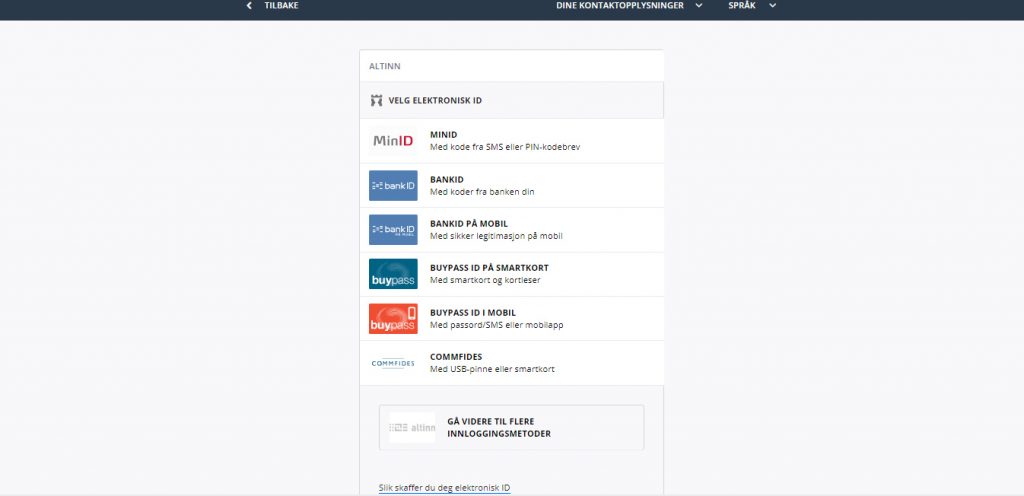Click the ALTINN header text
This screenshot has width=1024, height=496.
coord(385,67)
